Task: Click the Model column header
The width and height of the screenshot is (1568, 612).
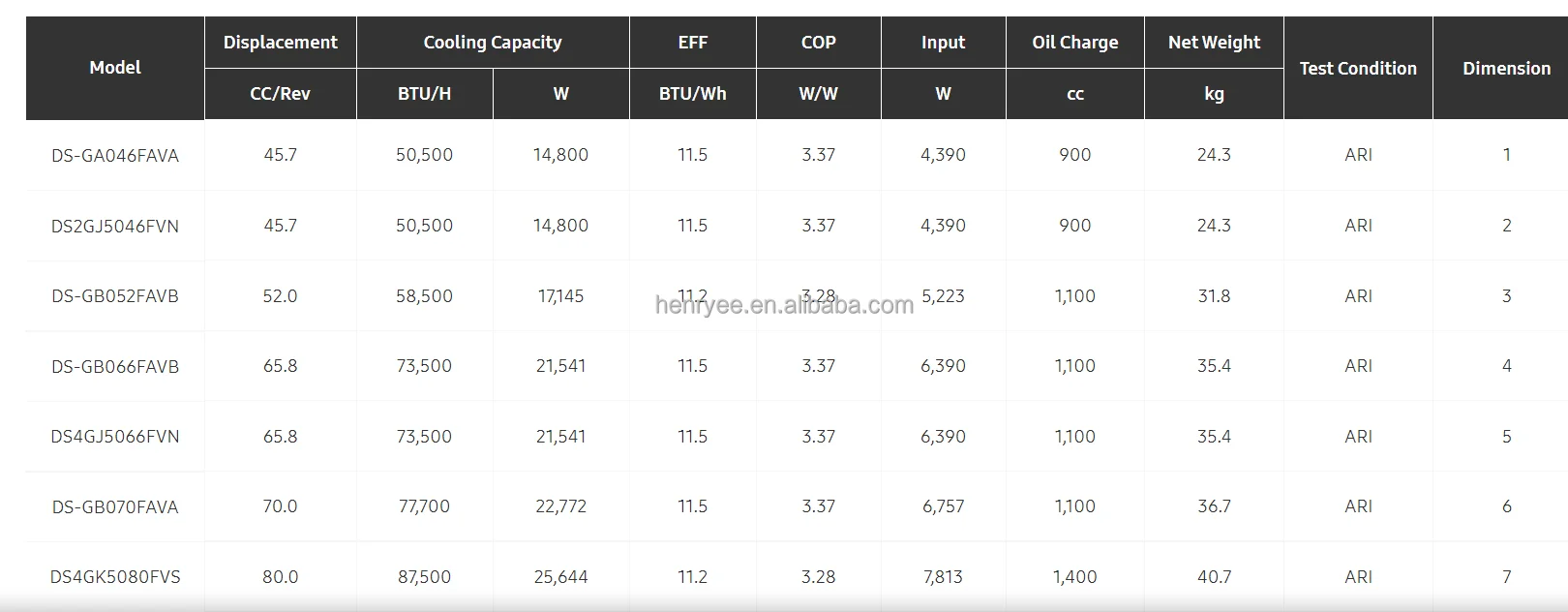Action: click(115, 68)
